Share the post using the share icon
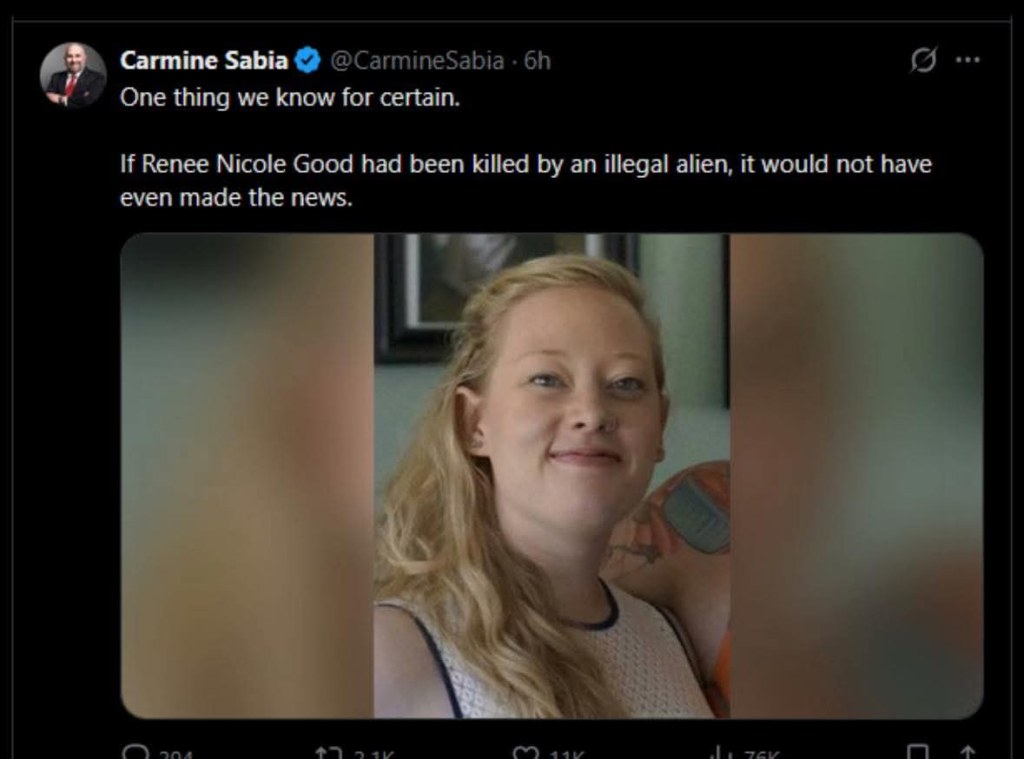1024x759 pixels. pos(966,754)
